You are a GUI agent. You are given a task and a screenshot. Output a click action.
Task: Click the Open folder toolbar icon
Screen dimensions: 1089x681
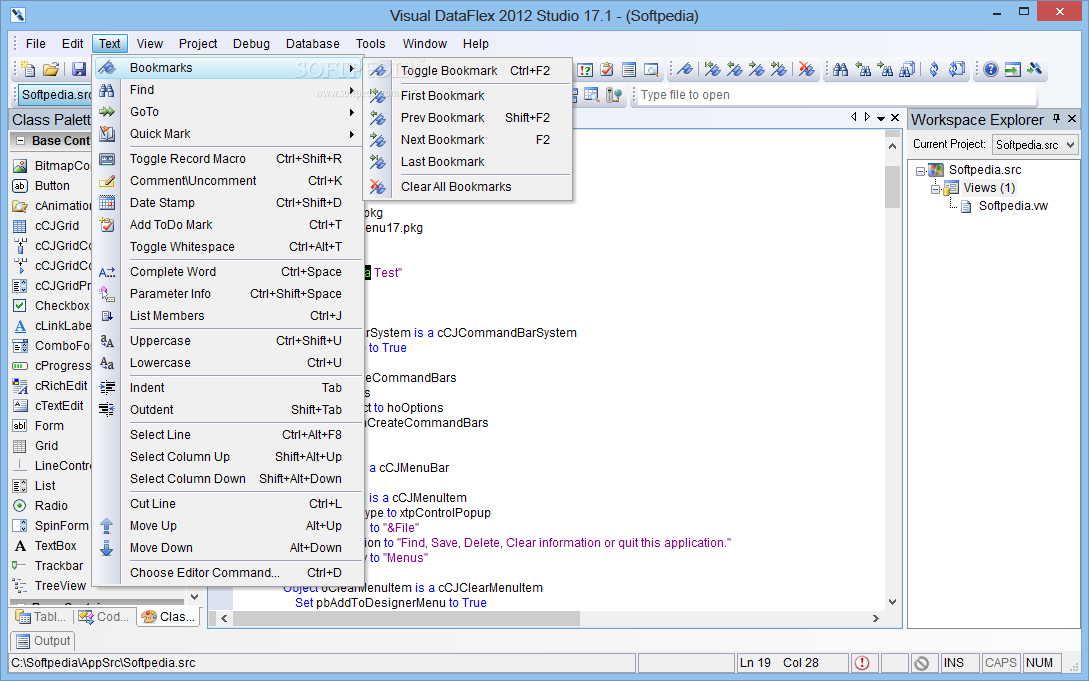pos(51,69)
